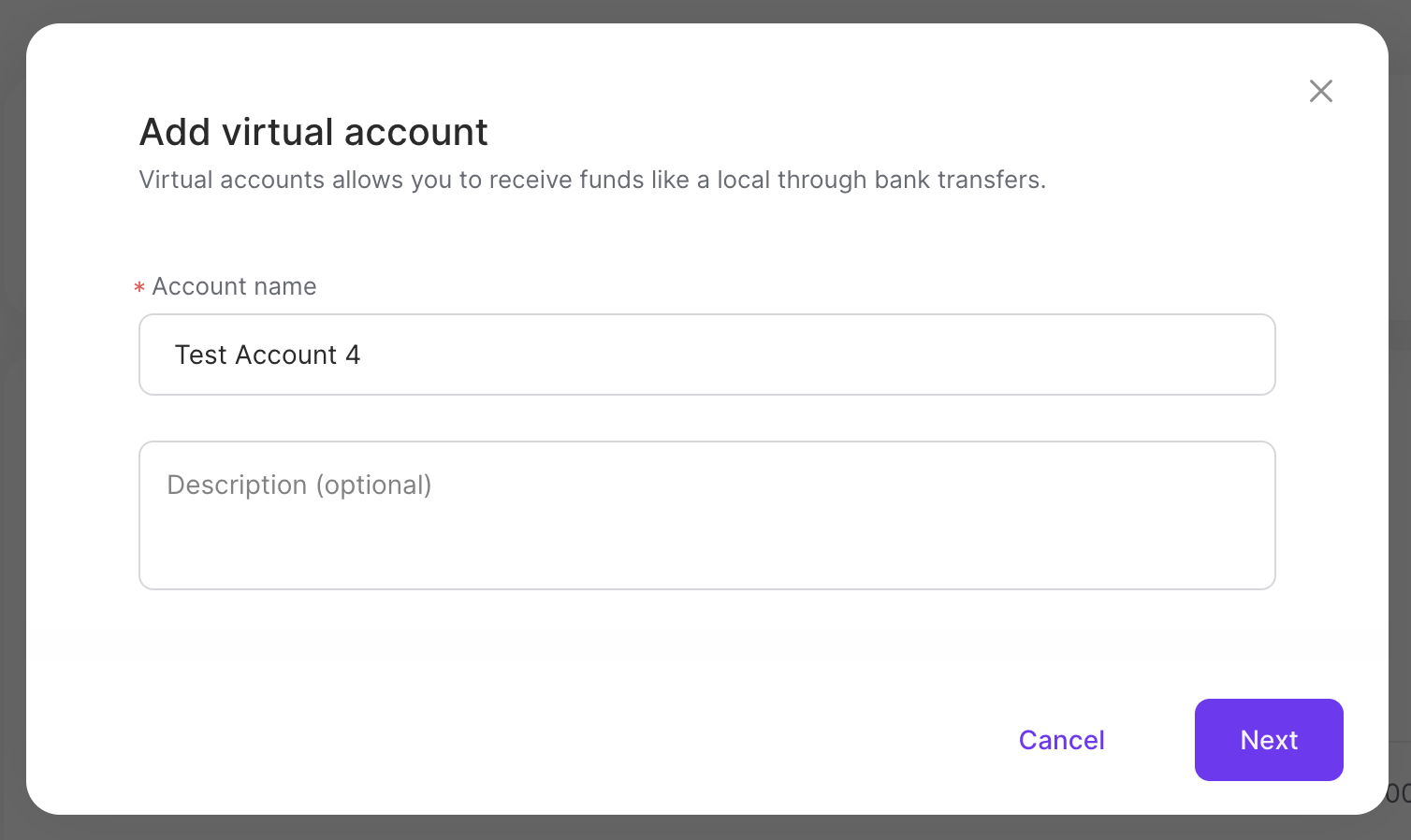
Task: Select the close icon above the form
Action: (1320, 91)
